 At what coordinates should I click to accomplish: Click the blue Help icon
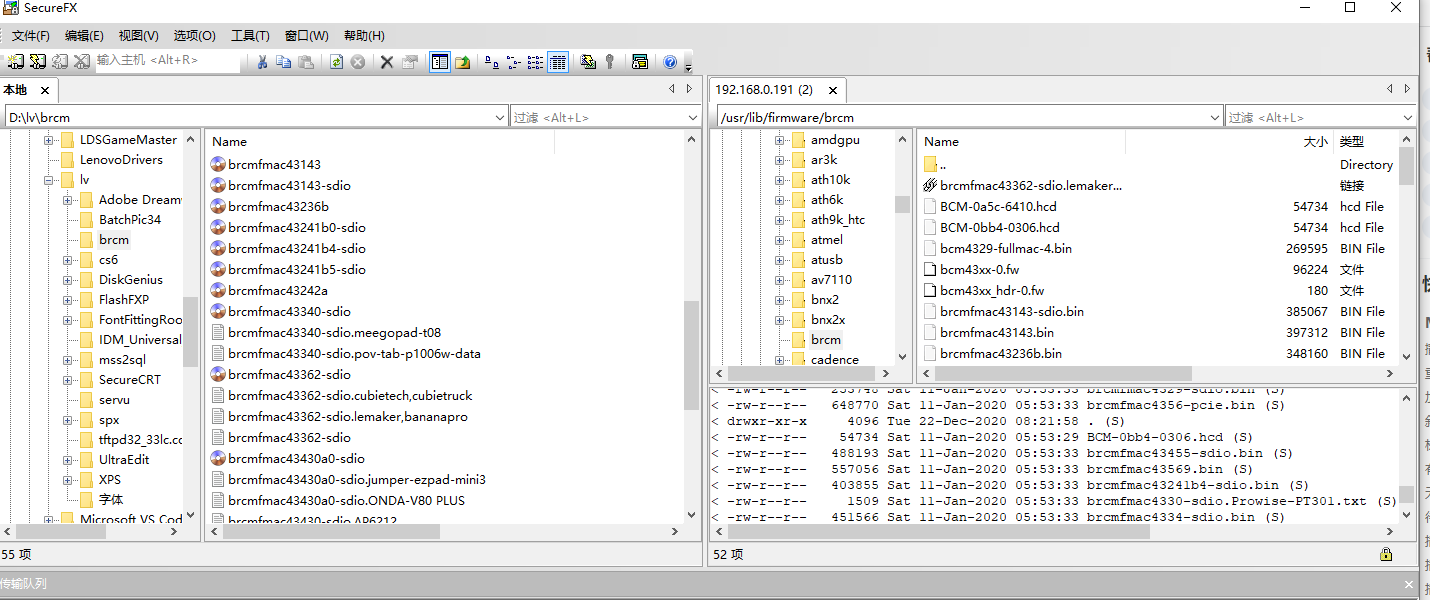tap(670, 62)
